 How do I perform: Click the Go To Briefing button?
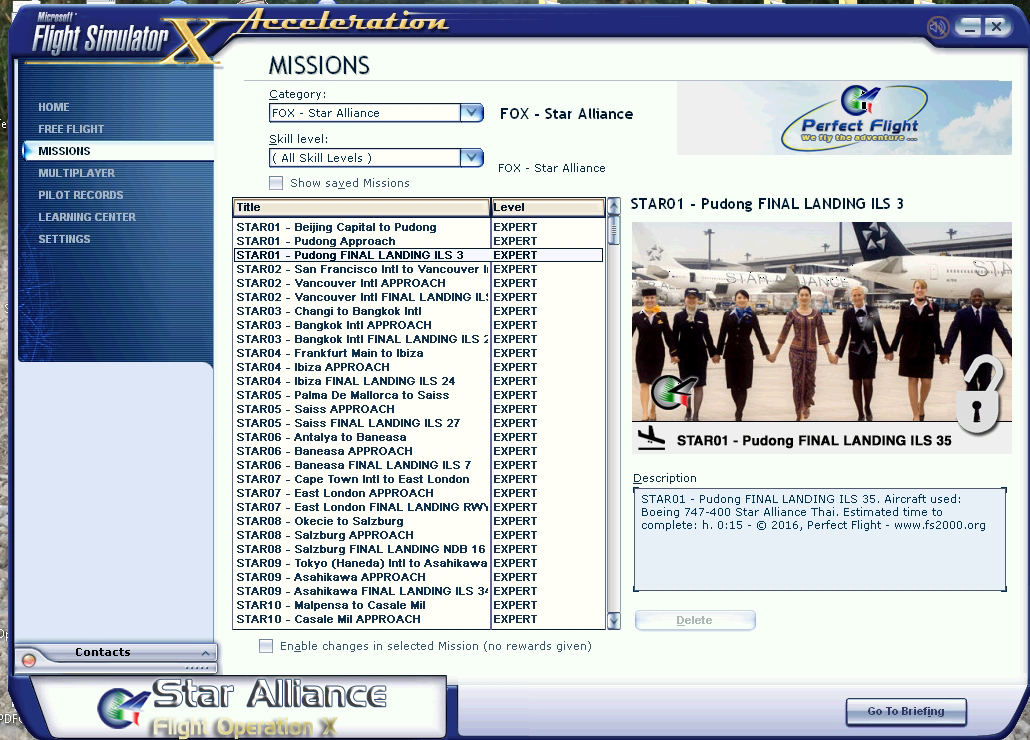click(906, 712)
